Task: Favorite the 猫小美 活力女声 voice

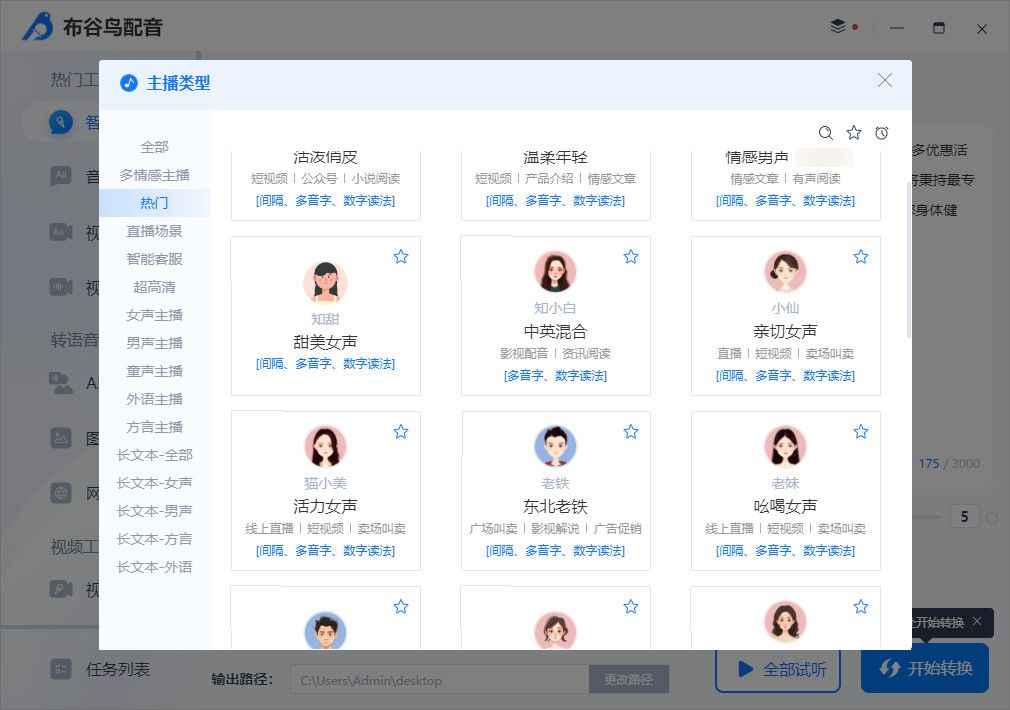Action: coord(401,432)
